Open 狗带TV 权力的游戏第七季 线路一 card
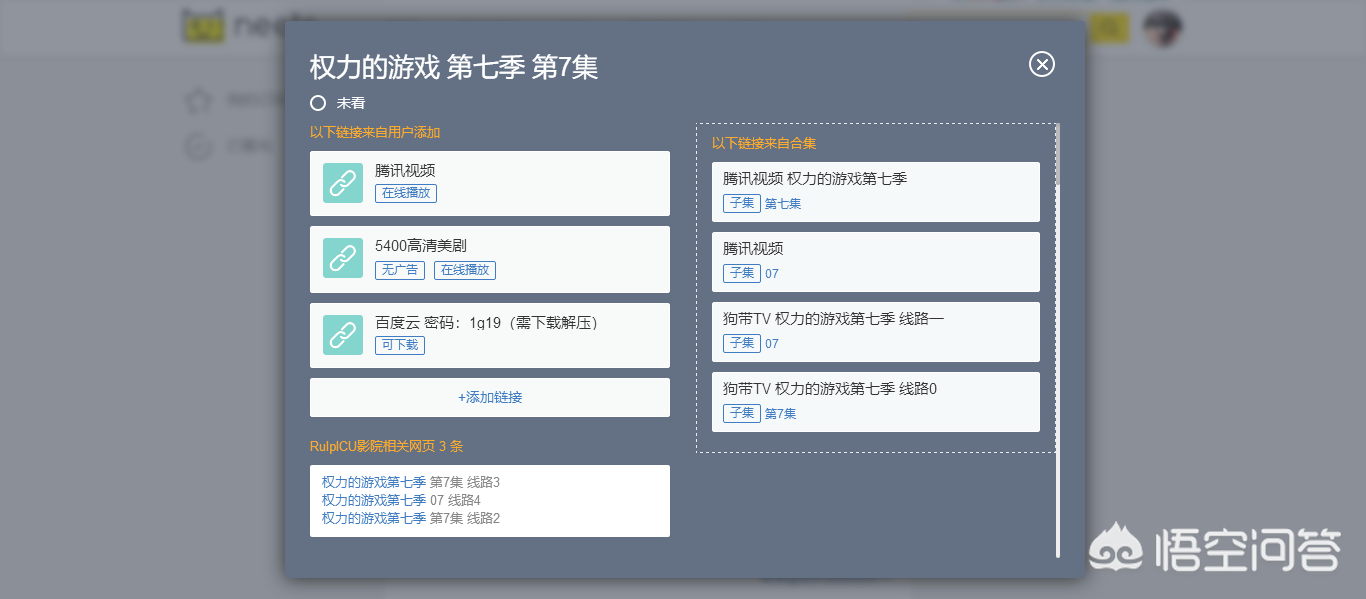1366x599 pixels. tap(876, 332)
